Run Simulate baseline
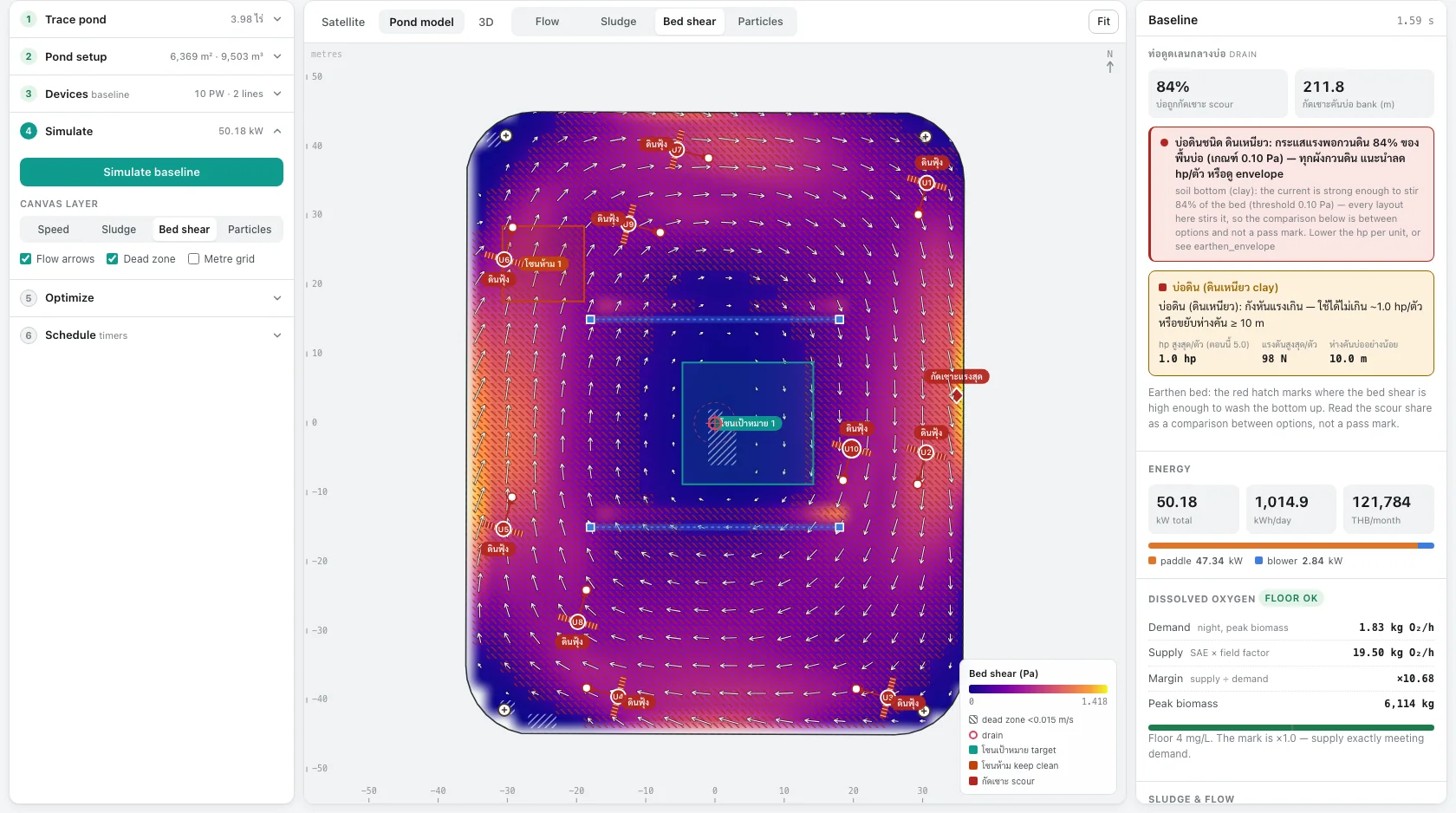This screenshot has width=1456, height=813. 152,172
